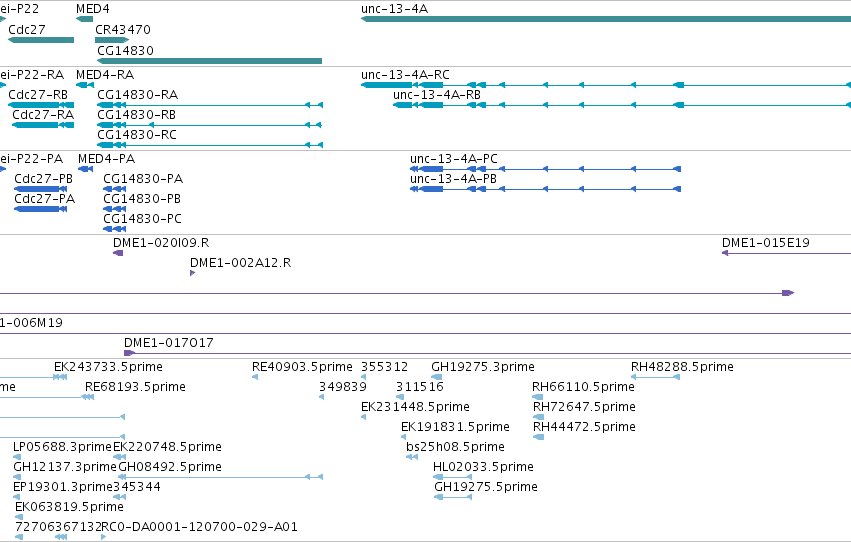
Task: Click EST EP19301.3prime label
Action: click(x=63, y=487)
